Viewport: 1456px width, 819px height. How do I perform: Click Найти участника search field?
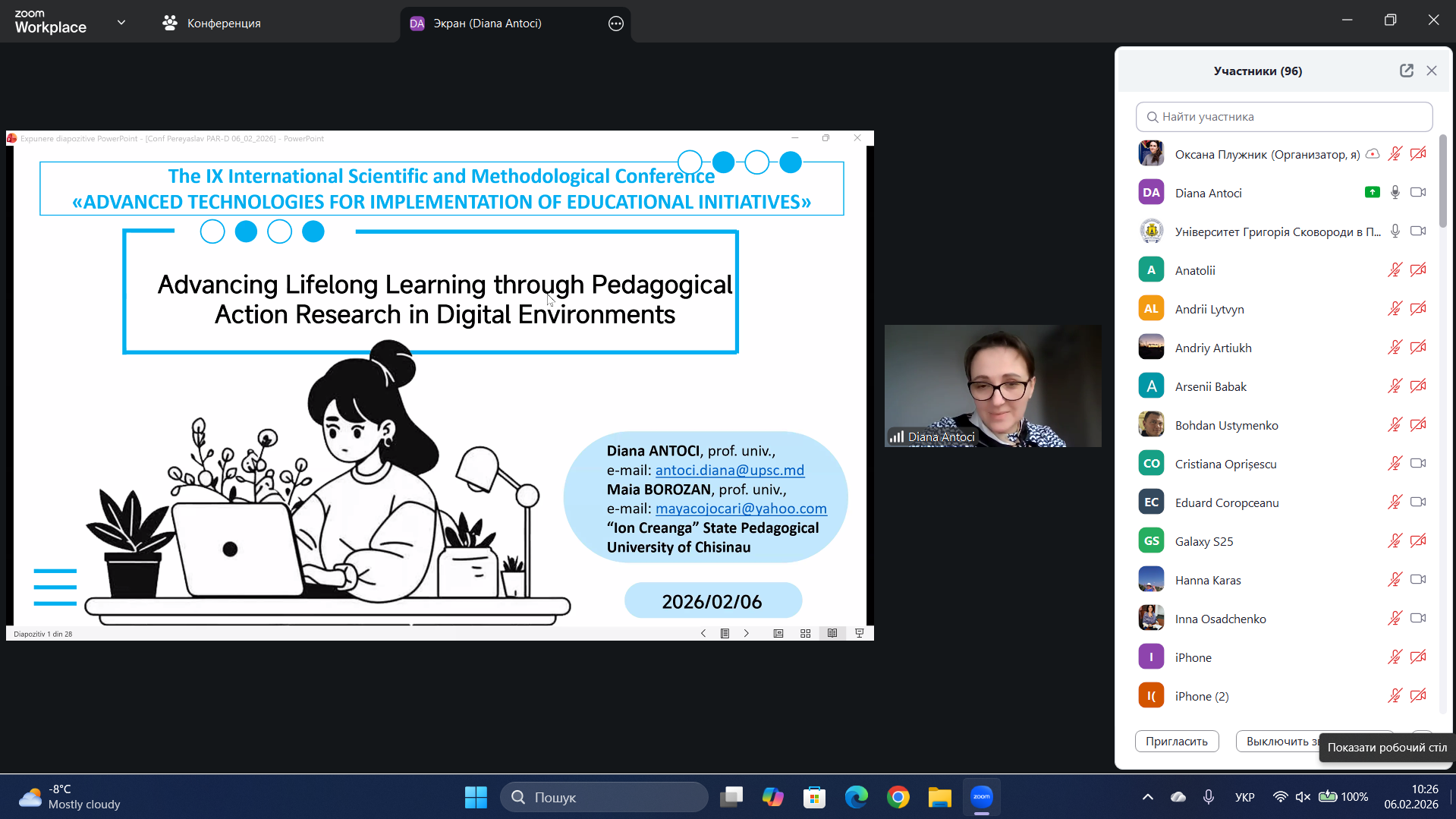(x=1284, y=117)
